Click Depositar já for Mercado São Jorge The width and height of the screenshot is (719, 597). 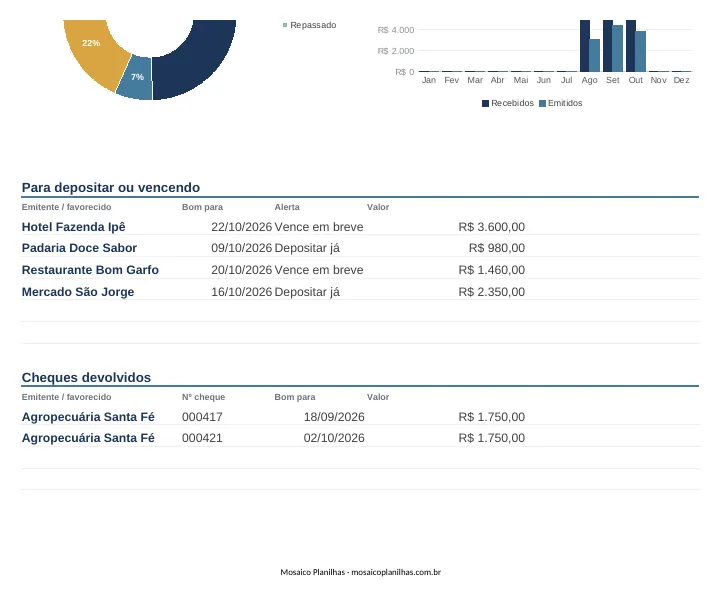click(x=307, y=292)
